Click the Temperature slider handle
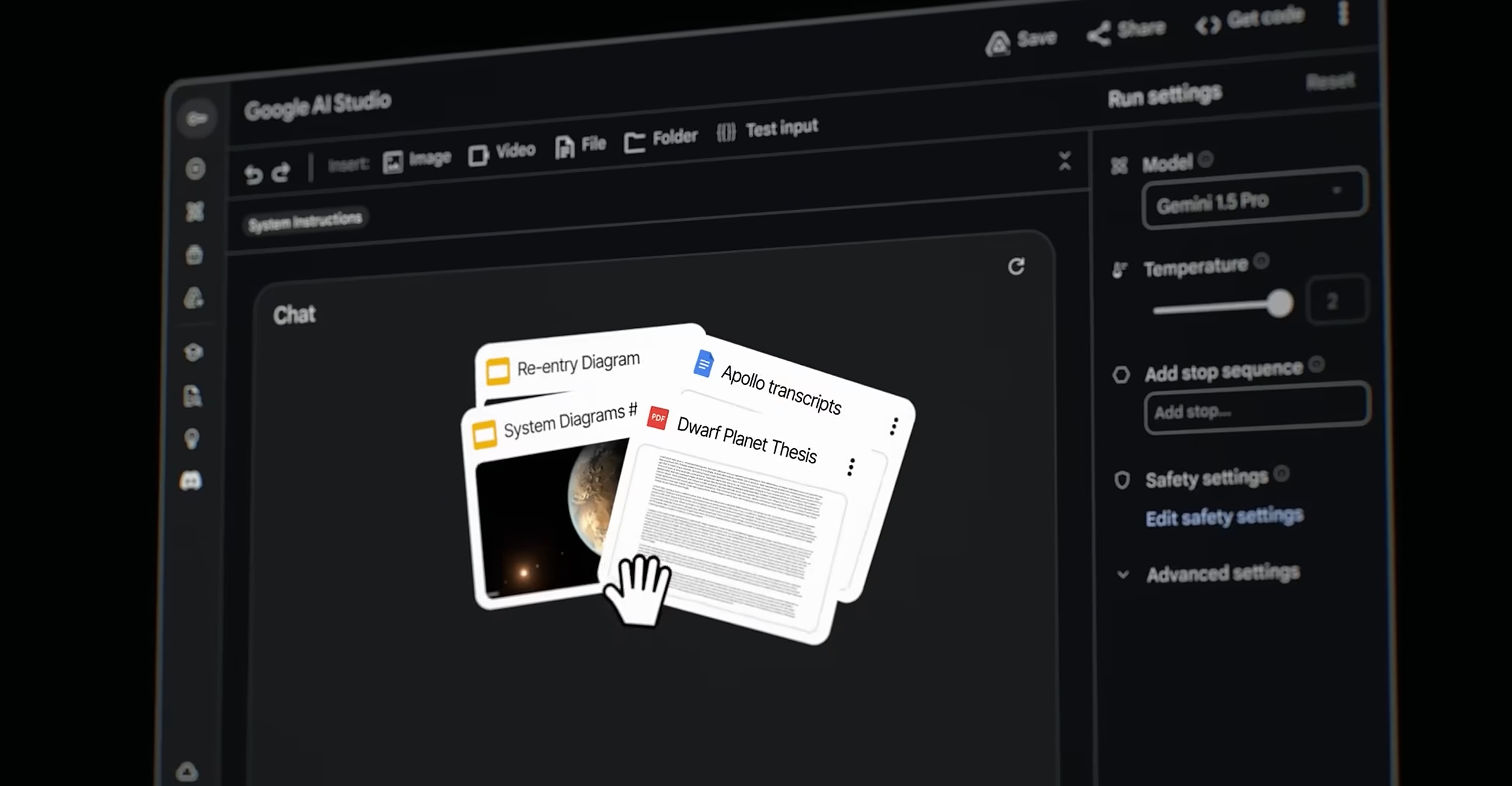 click(1280, 304)
